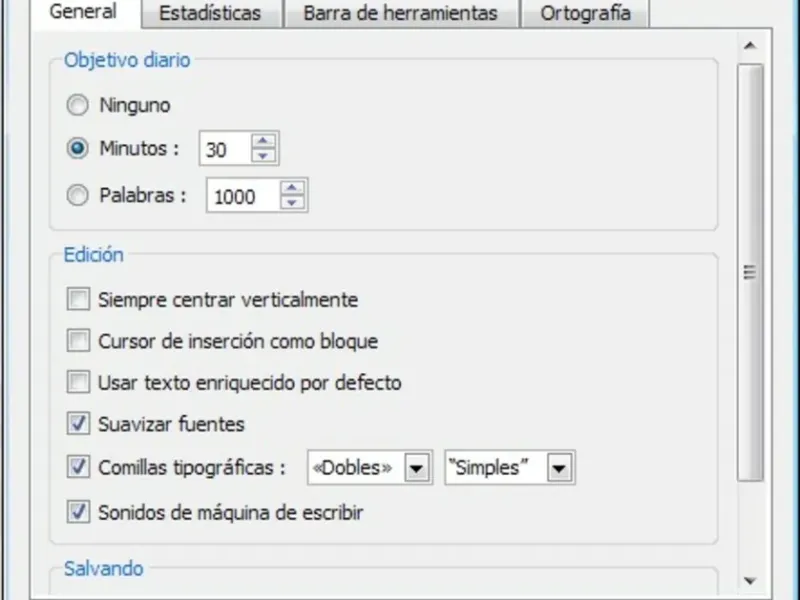Decrease the Minutos value with down arrow
The height and width of the screenshot is (600, 800).
point(263,156)
